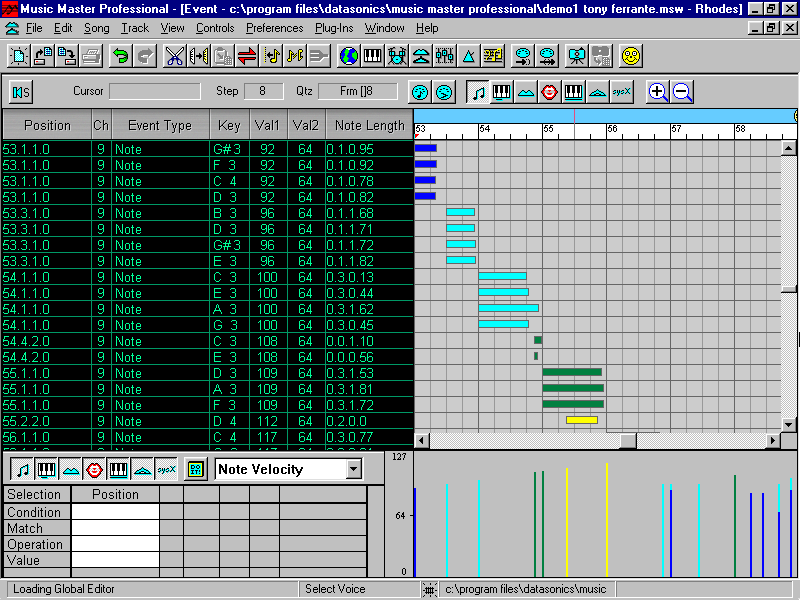Toggle sysX filter in upper event toolbar
The width and height of the screenshot is (800, 600).
click(x=621, y=92)
